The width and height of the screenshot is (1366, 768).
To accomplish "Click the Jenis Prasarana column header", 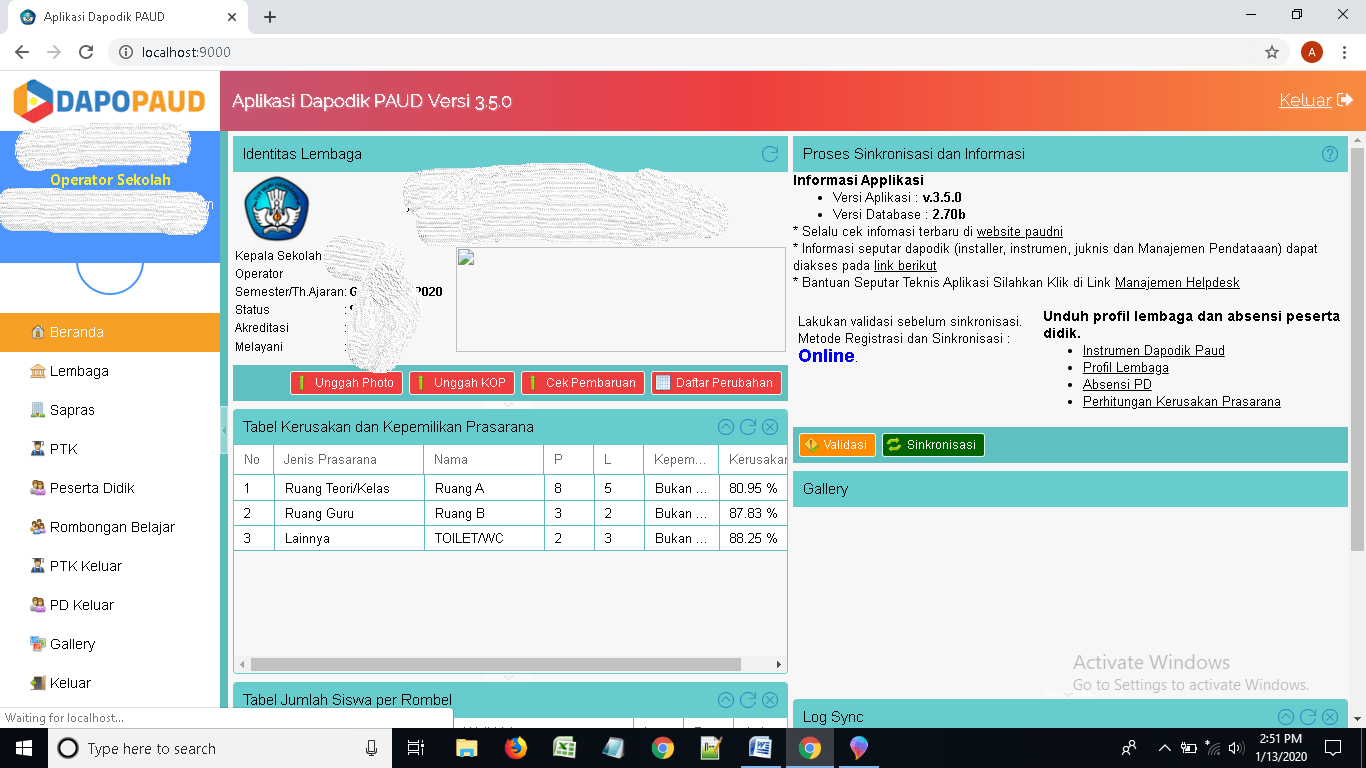I will (349, 460).
